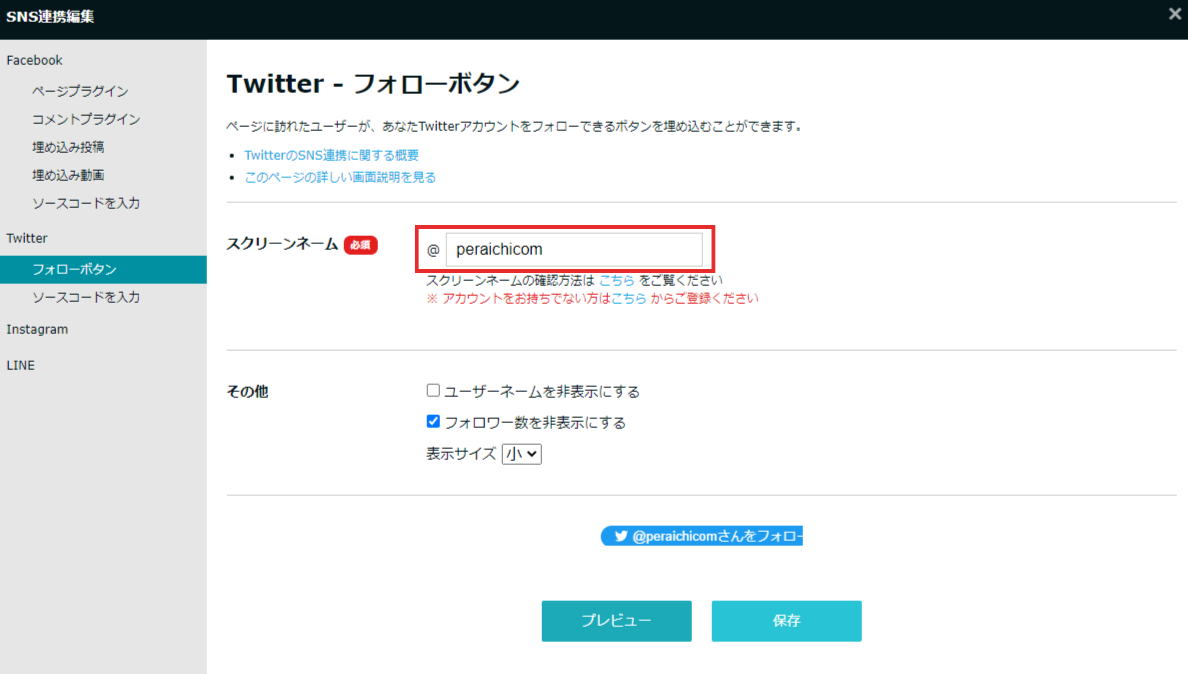Viewport: 1188px width, 674px height.
Task: Open the TwitterのSNS連携に関する概要 link
Action: point(330,155)
